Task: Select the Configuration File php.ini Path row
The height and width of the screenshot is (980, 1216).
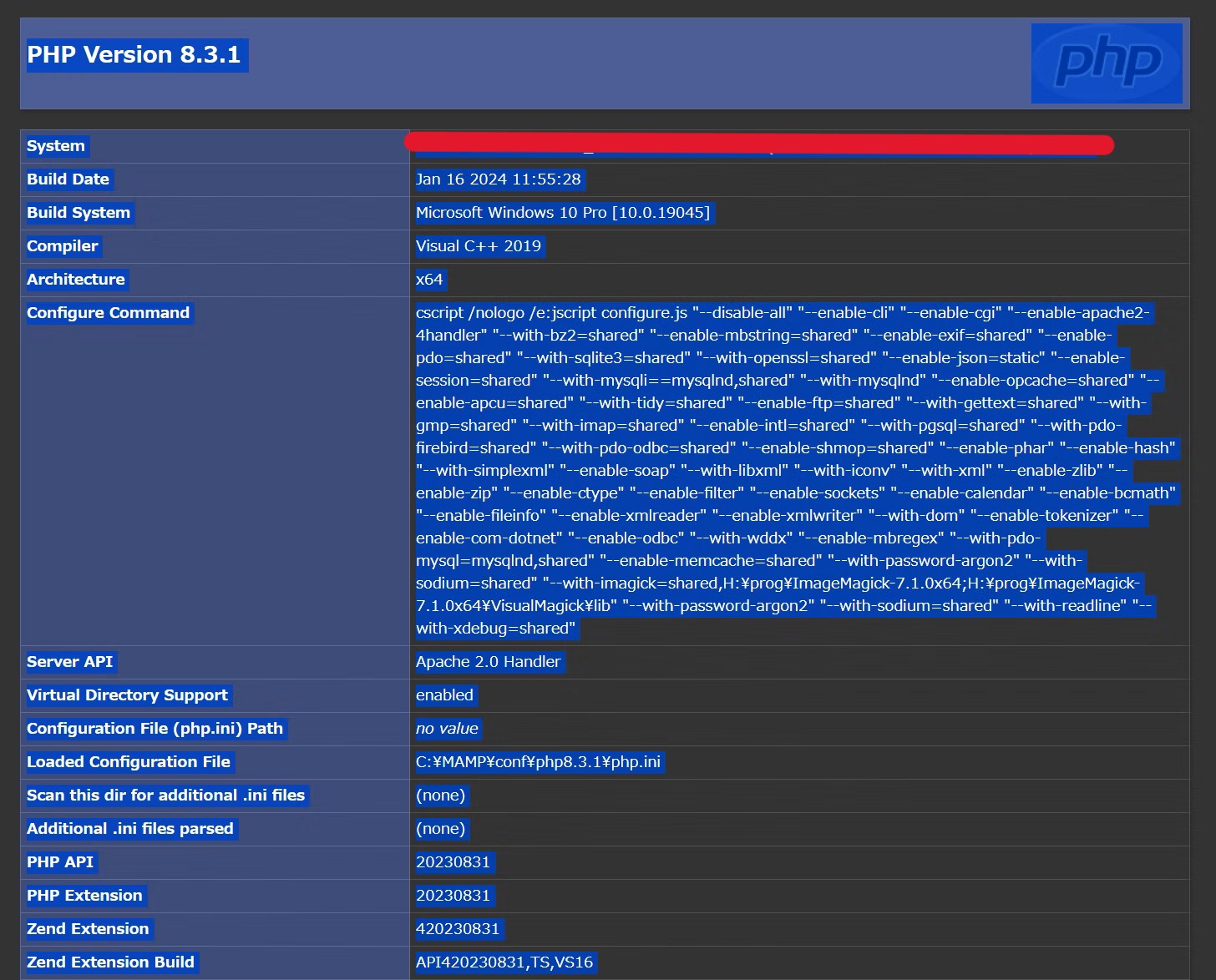Action: point(155,728)
